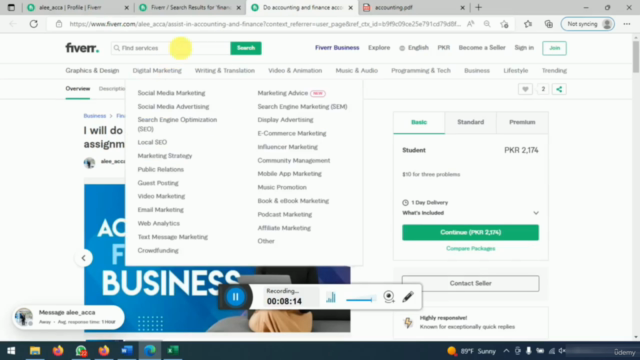Screen dimensions: 640x360
Task: Select the Premium package tab
Action: tap(522, 122)
